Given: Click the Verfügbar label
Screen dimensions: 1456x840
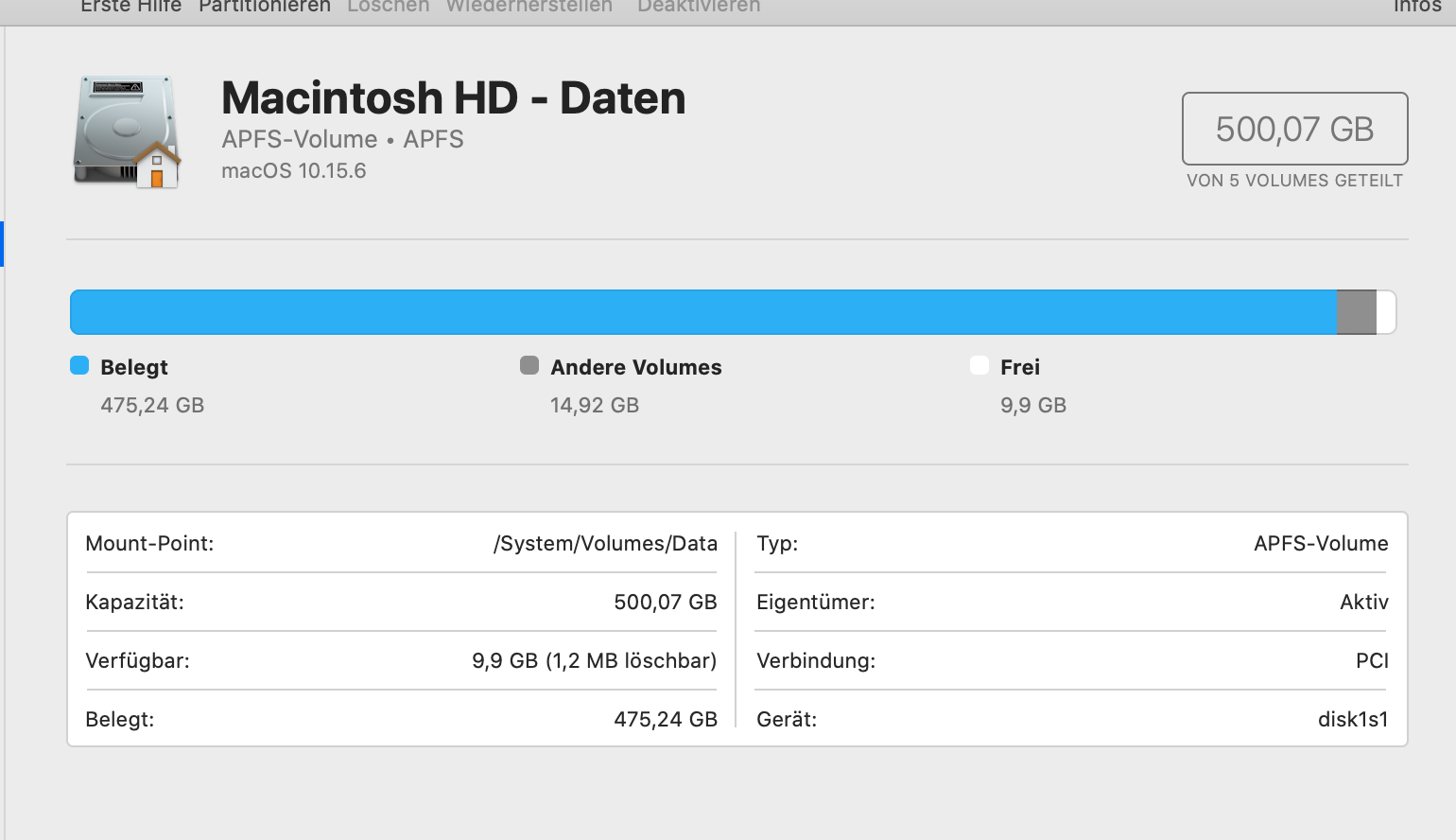Looking at the screenshot, I should tap(137, 661).
